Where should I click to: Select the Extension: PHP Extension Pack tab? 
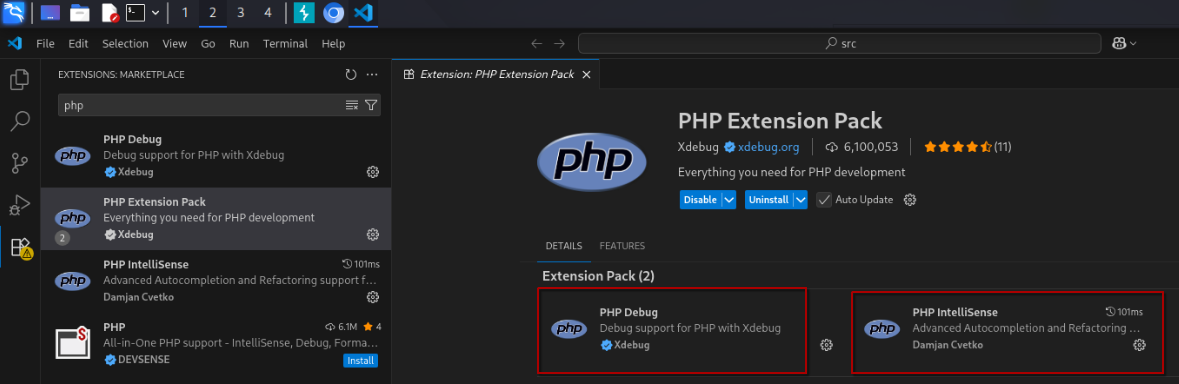(496, 74)
